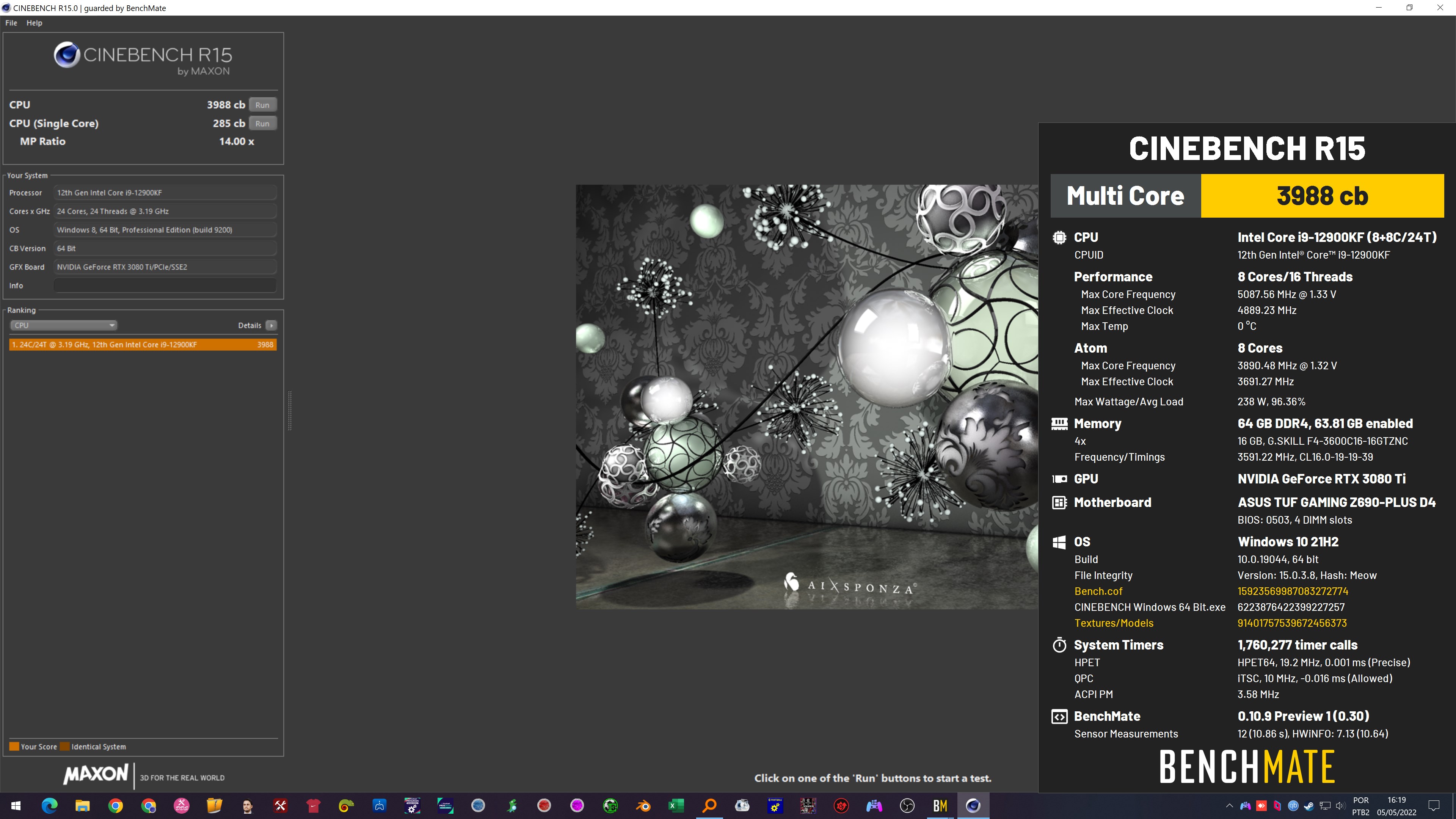
Task: Click the Cinebench R15 logo icon
Action: point(67,55)
